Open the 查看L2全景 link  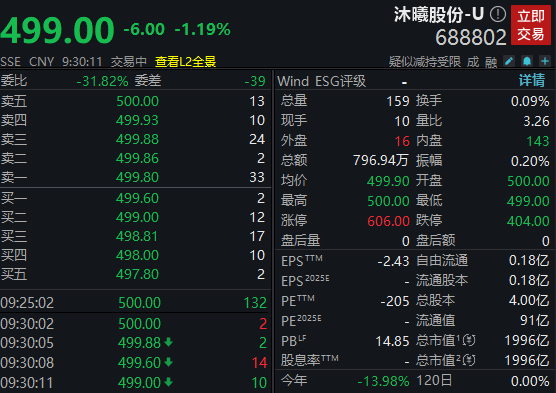click(185, 62)
